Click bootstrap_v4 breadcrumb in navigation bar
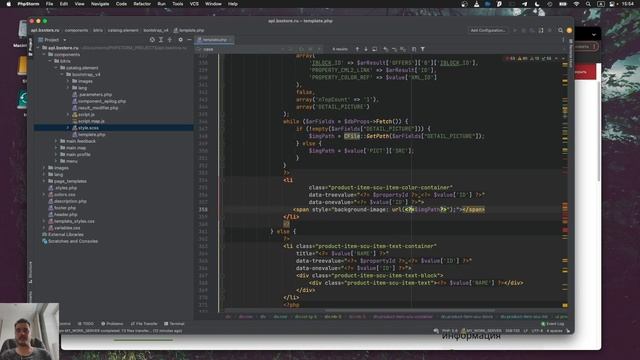 point(156,30)
